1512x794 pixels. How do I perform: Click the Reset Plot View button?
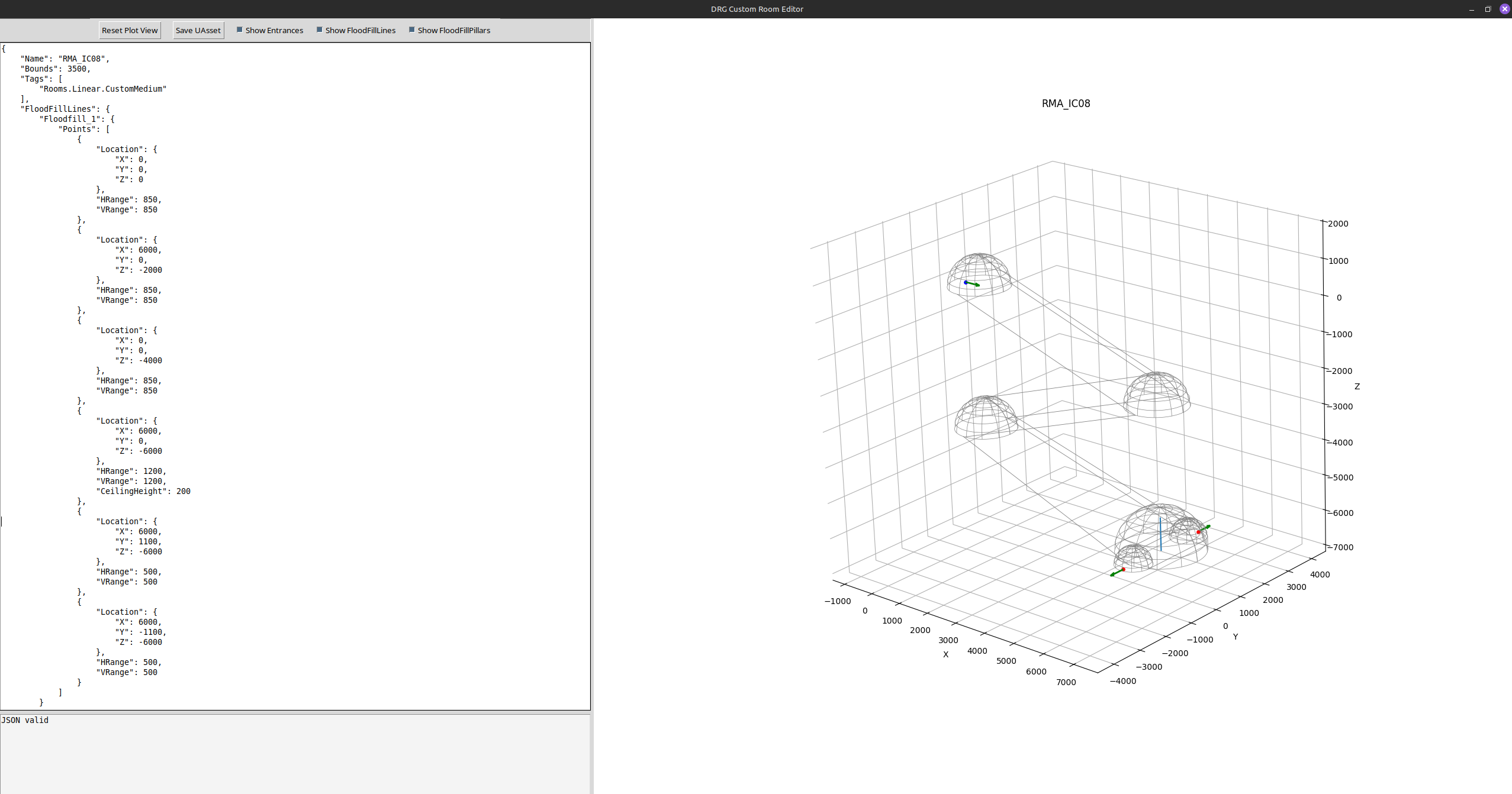click(x=130, y=30)
